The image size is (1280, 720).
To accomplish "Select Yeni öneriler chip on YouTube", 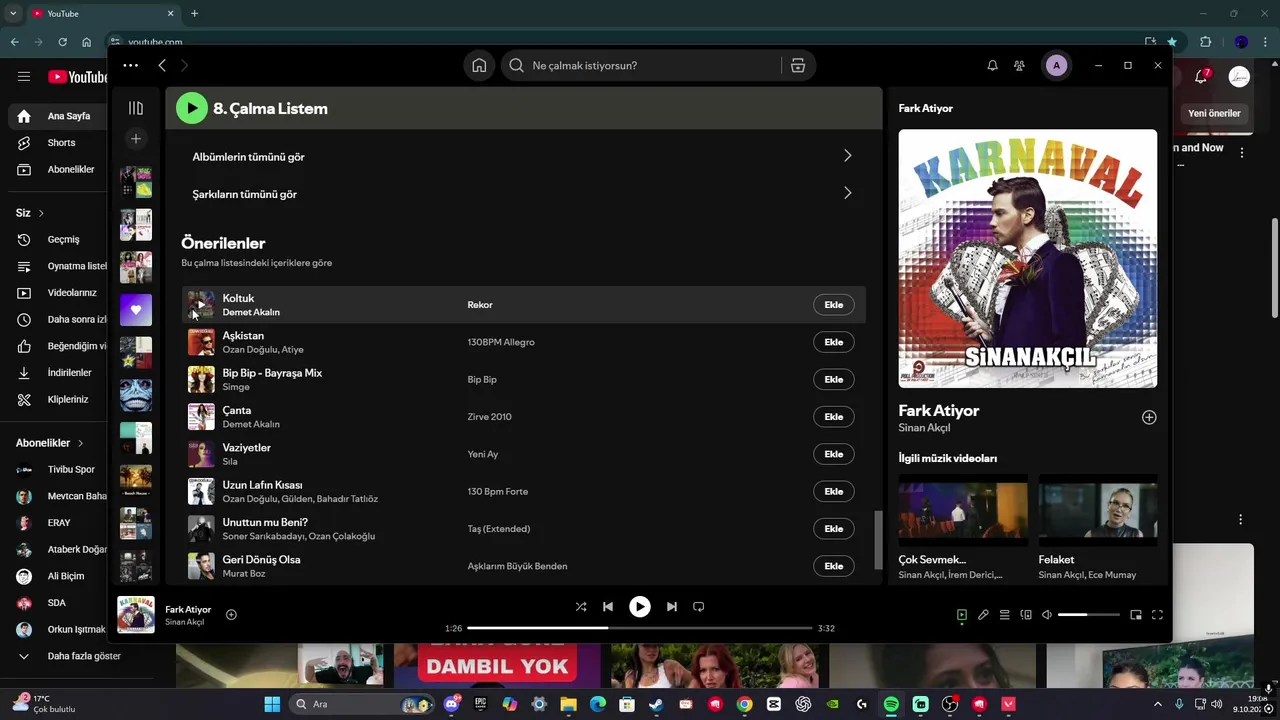I will [x=1214, y=113].
